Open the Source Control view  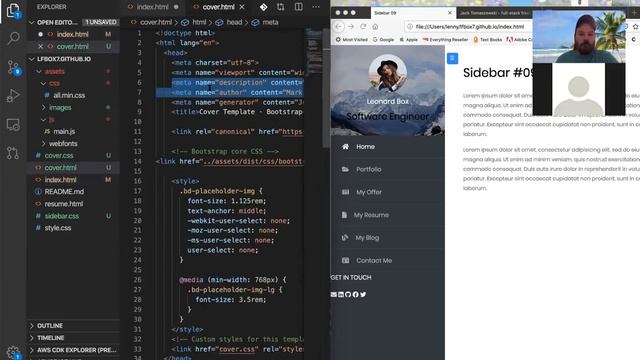pyautogui.click(x=13, y=67)
